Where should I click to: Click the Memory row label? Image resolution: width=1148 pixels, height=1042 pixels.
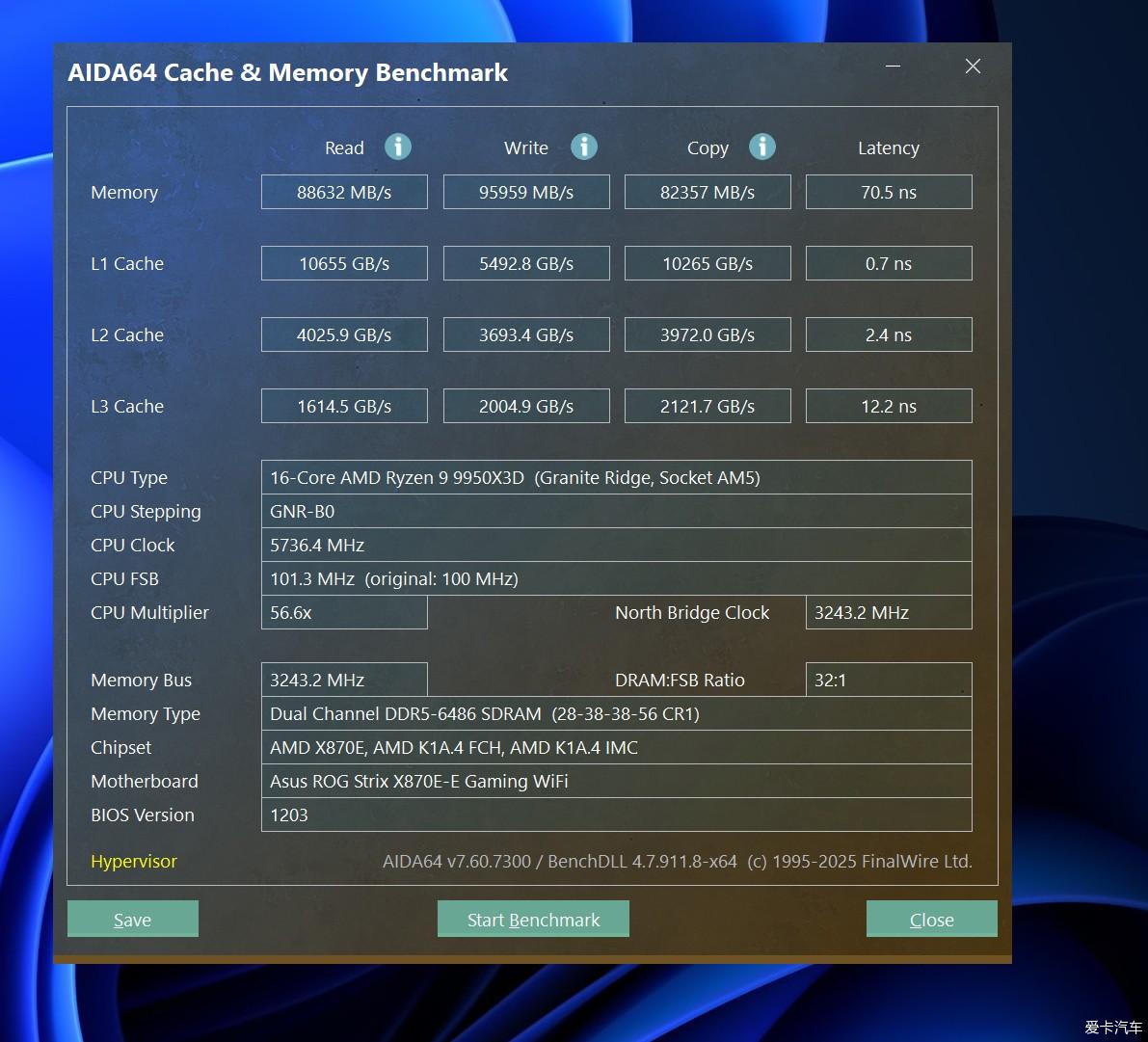tap(124, 193)
